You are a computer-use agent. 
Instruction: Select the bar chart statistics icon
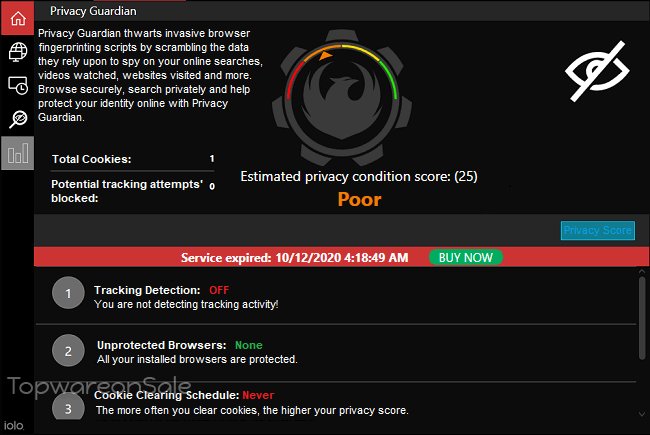[17, 153]
